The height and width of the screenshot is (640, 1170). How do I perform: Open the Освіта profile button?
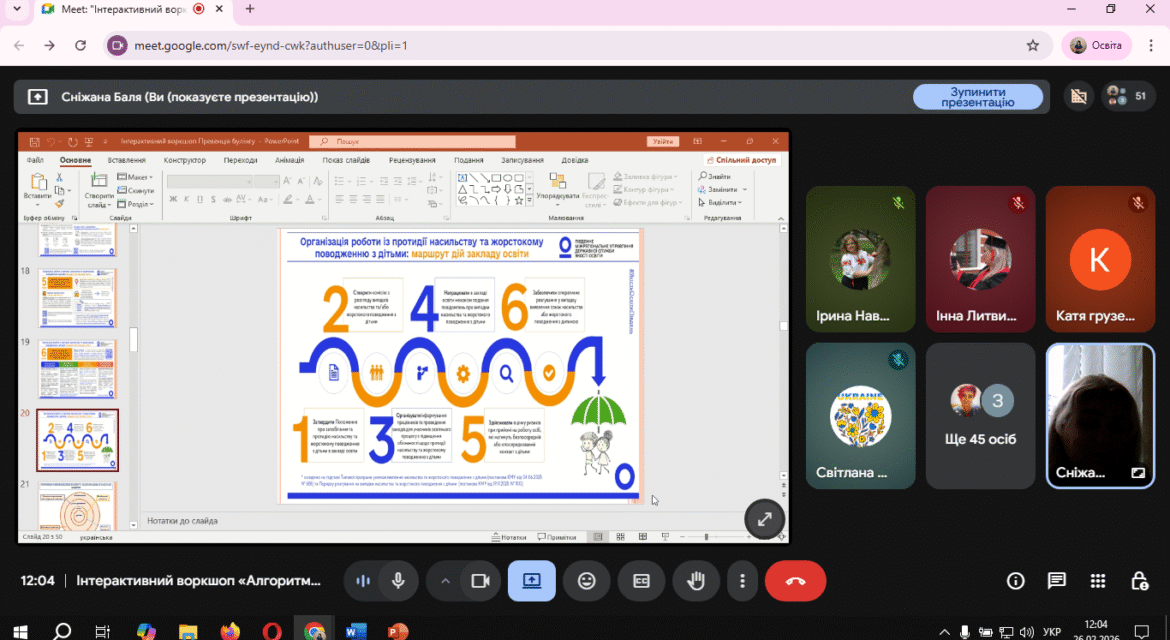[x=1096, y=46]
